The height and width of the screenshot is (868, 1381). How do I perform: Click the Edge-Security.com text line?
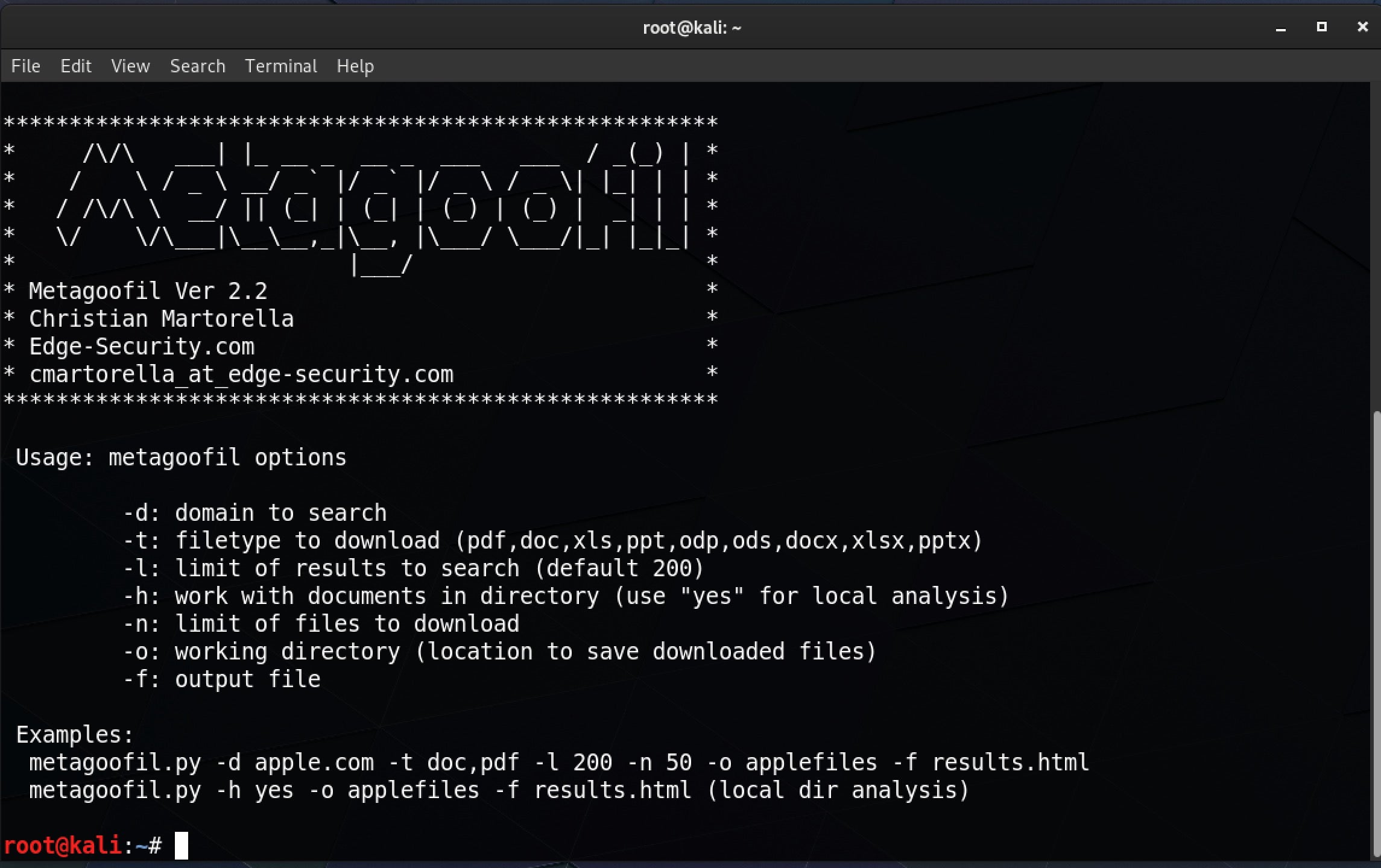[x=142, y=347]
